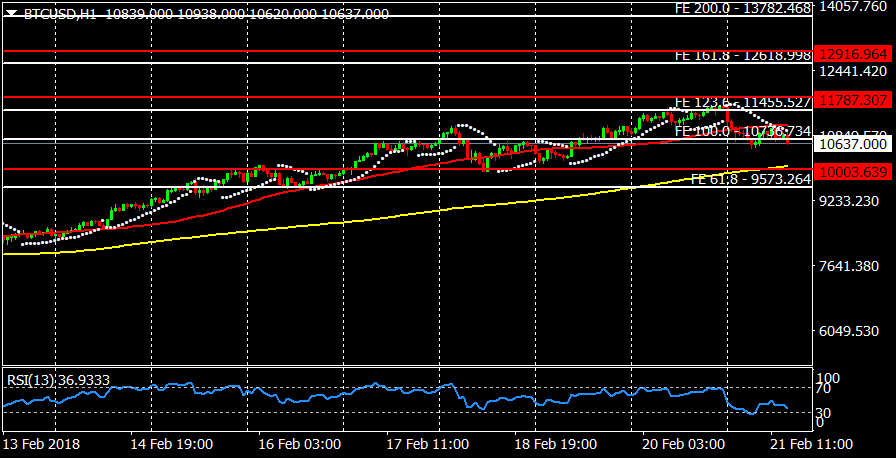The height and width of the screenshot is (458, 896).
Task: Select the red 11787.307 price level tag
Action: 852,100
